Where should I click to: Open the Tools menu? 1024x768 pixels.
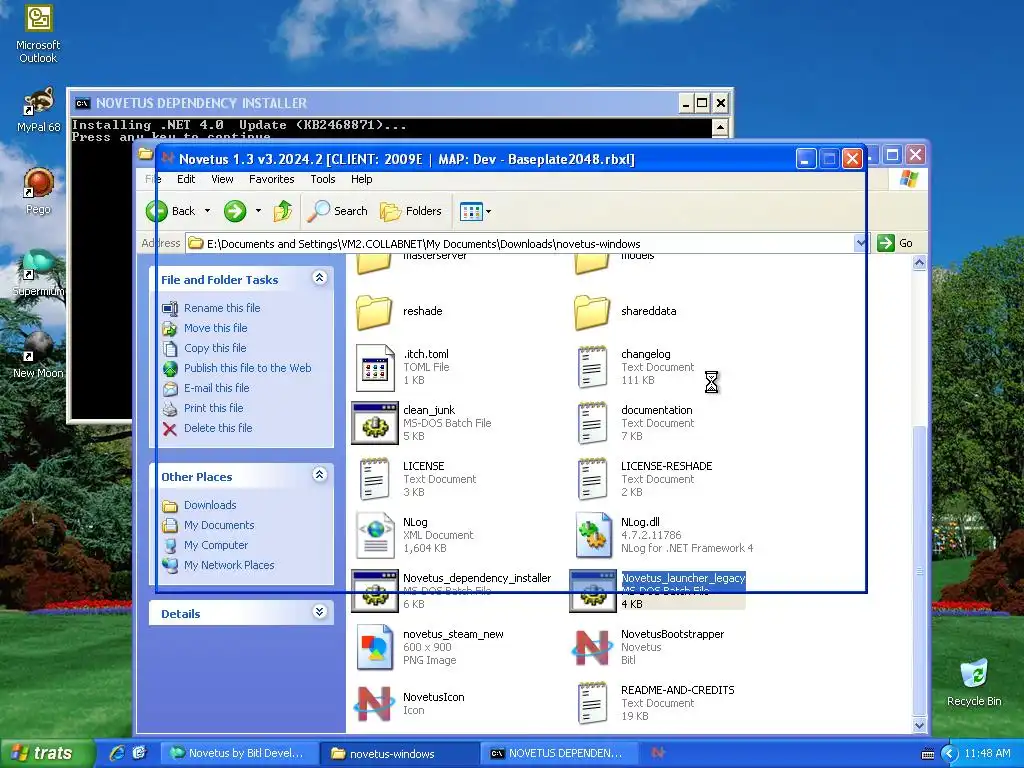click(x=323, y=179)
